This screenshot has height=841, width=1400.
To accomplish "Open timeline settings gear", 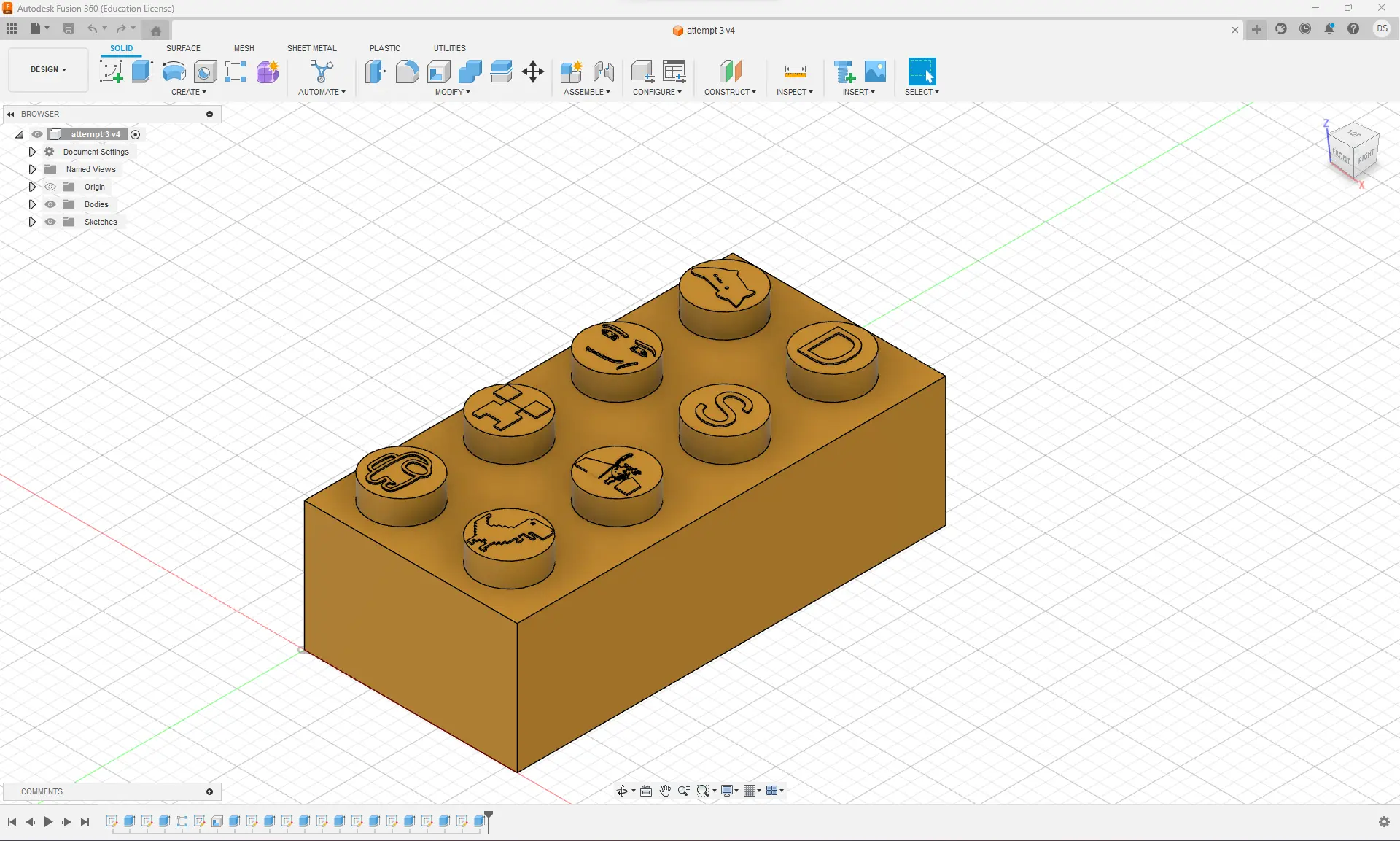I will coord(1384,822).
